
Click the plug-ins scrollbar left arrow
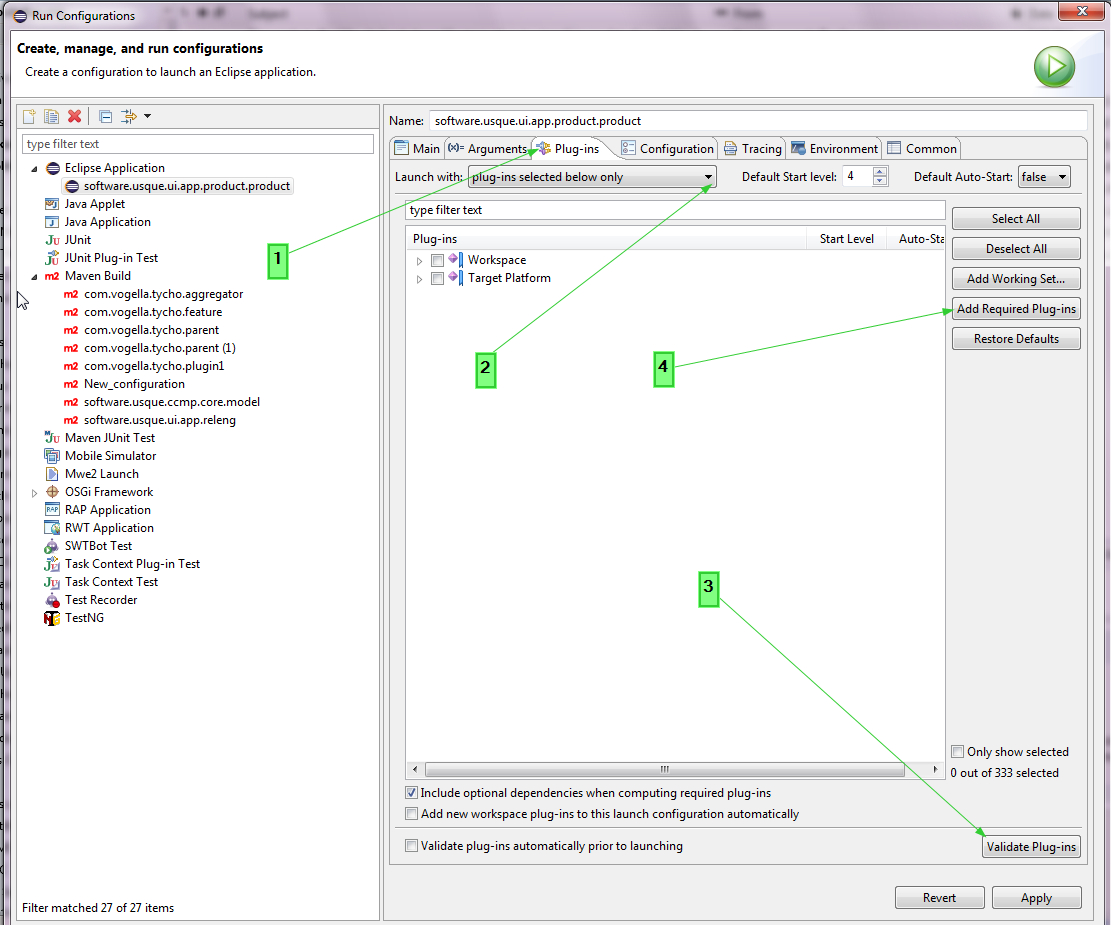pyautogui.click(x=415, y=769)
